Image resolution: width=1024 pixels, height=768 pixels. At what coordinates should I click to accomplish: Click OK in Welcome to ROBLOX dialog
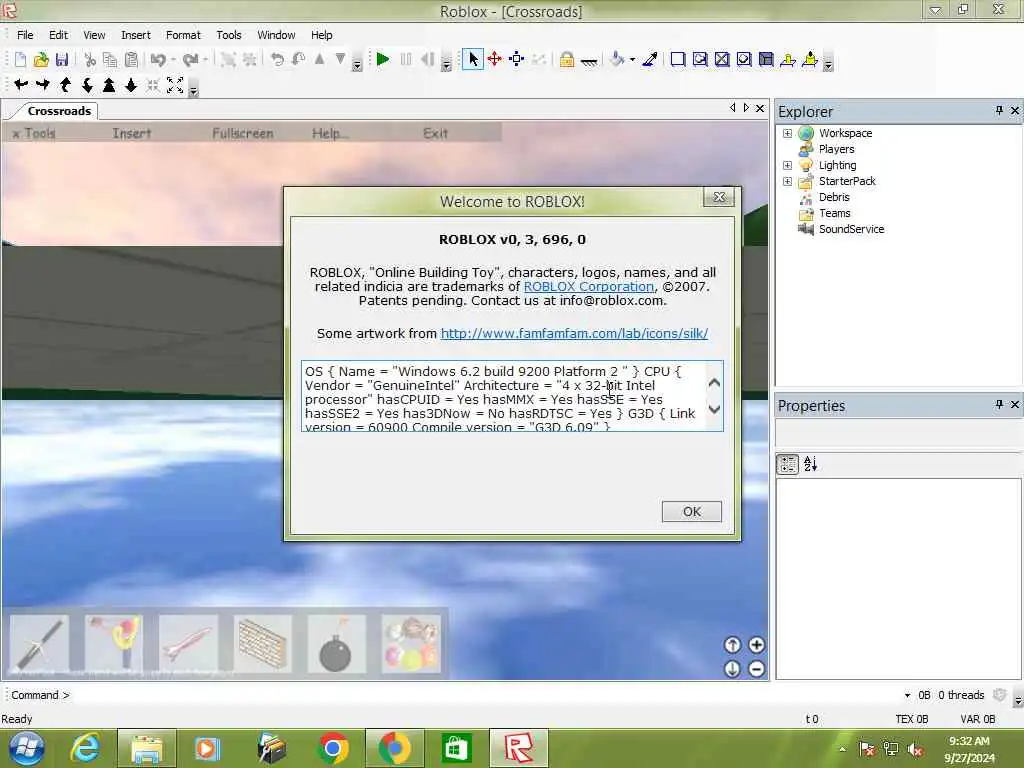pyautogui.click(x=692, y=511)
